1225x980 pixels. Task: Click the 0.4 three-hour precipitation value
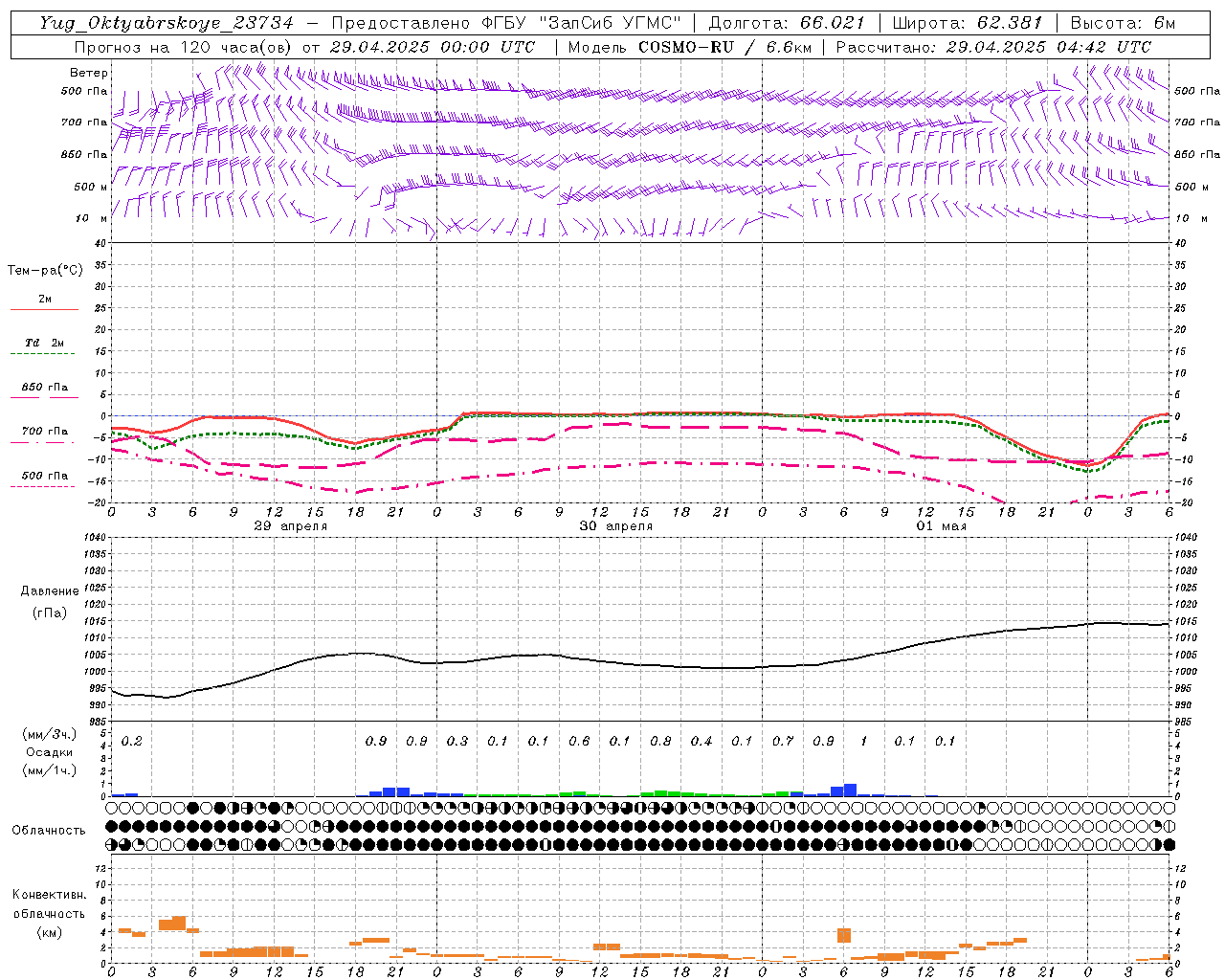tap(702, 741)
